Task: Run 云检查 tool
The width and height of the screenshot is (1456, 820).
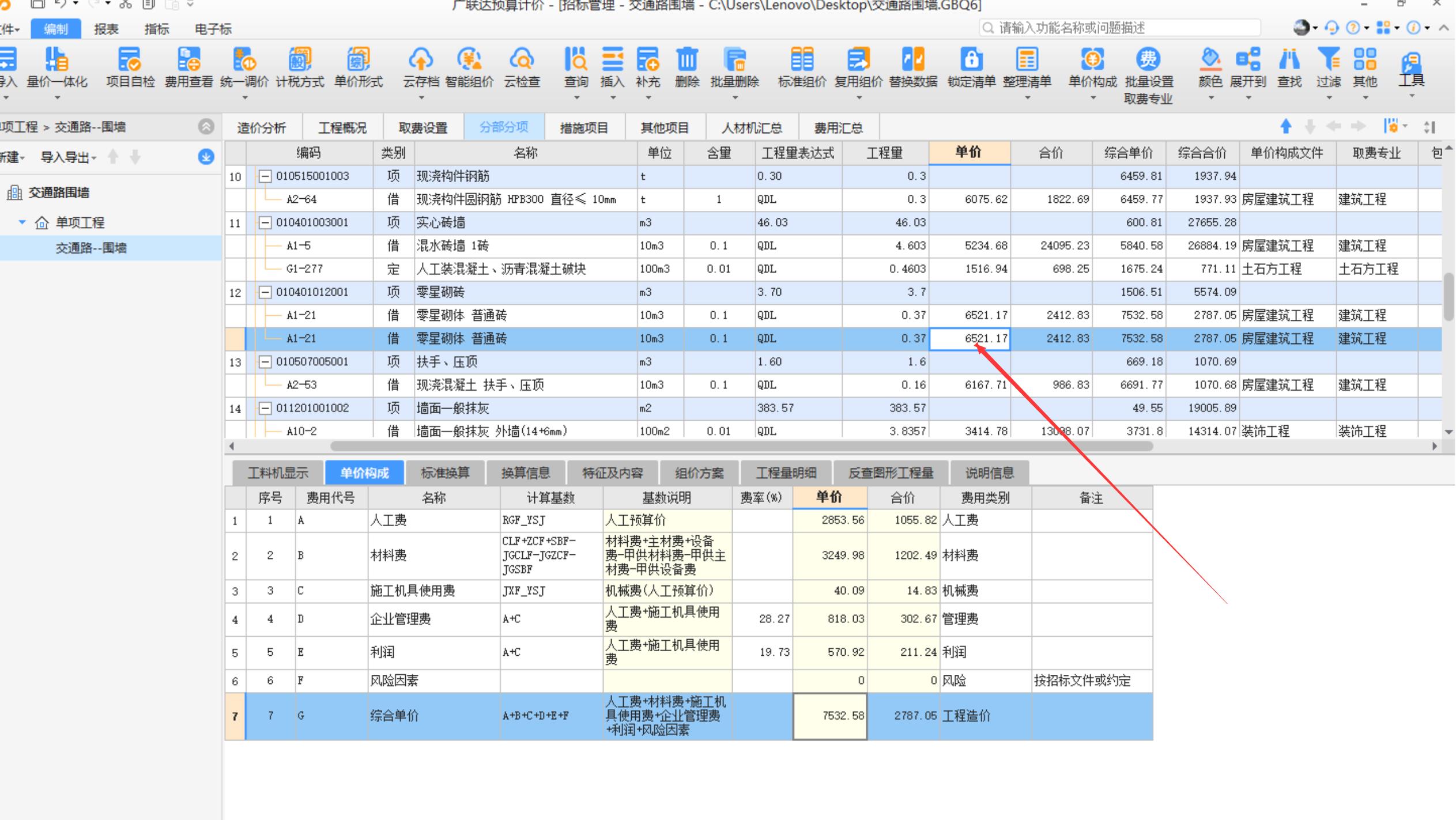Action: tap(522, 67)
